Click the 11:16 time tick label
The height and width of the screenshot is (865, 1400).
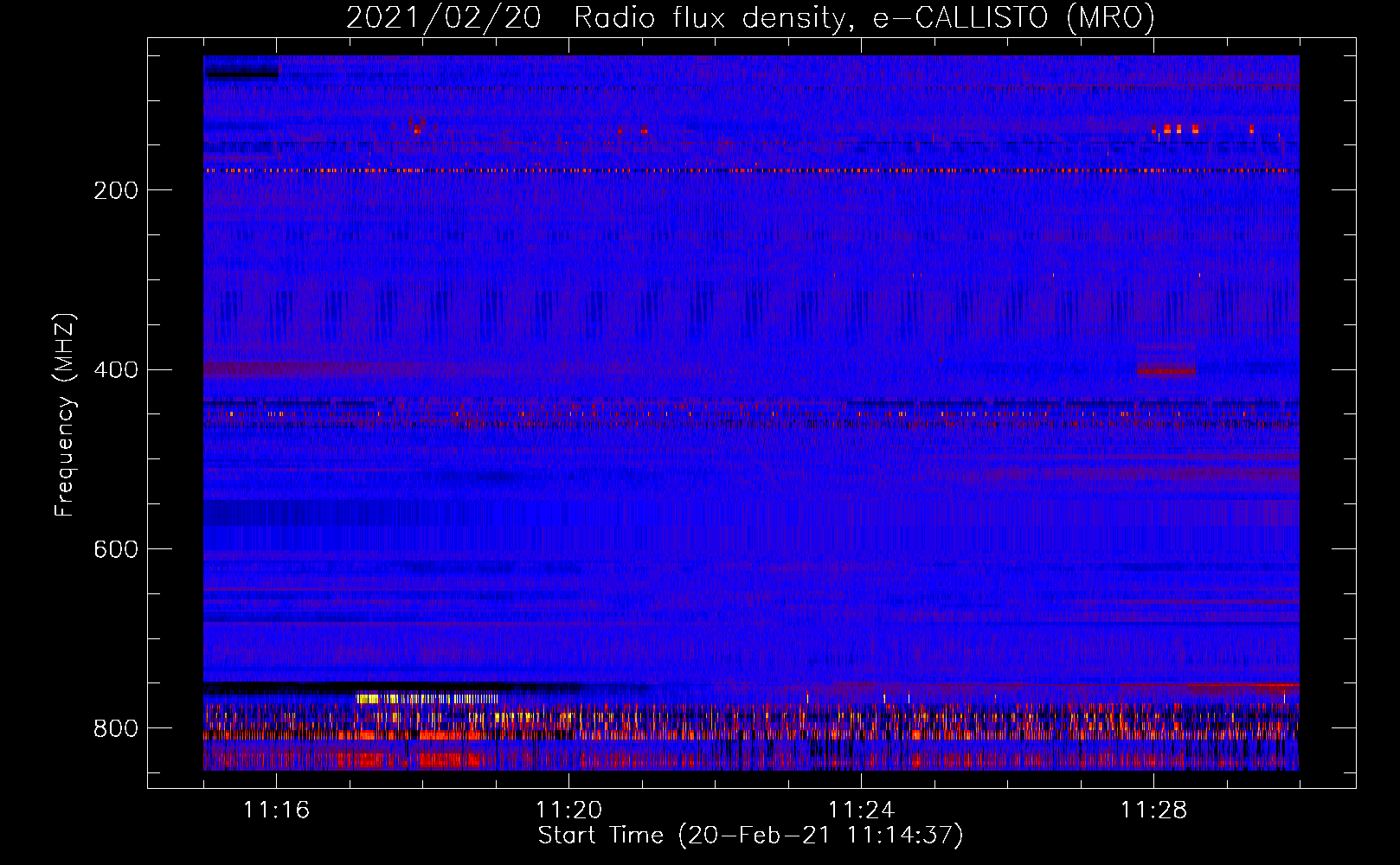(x=276, y=811)
